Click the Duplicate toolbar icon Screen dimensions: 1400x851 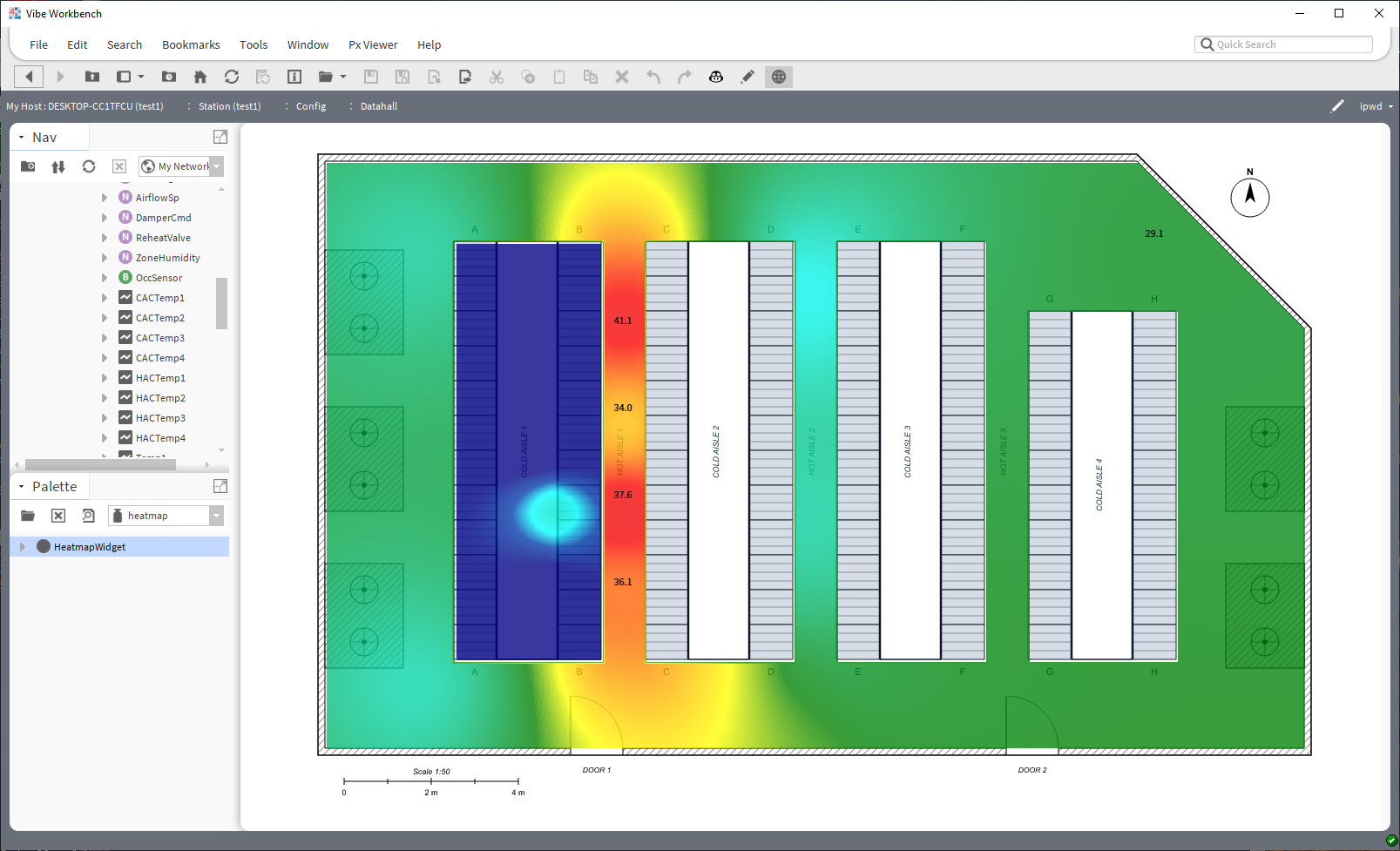591,77
